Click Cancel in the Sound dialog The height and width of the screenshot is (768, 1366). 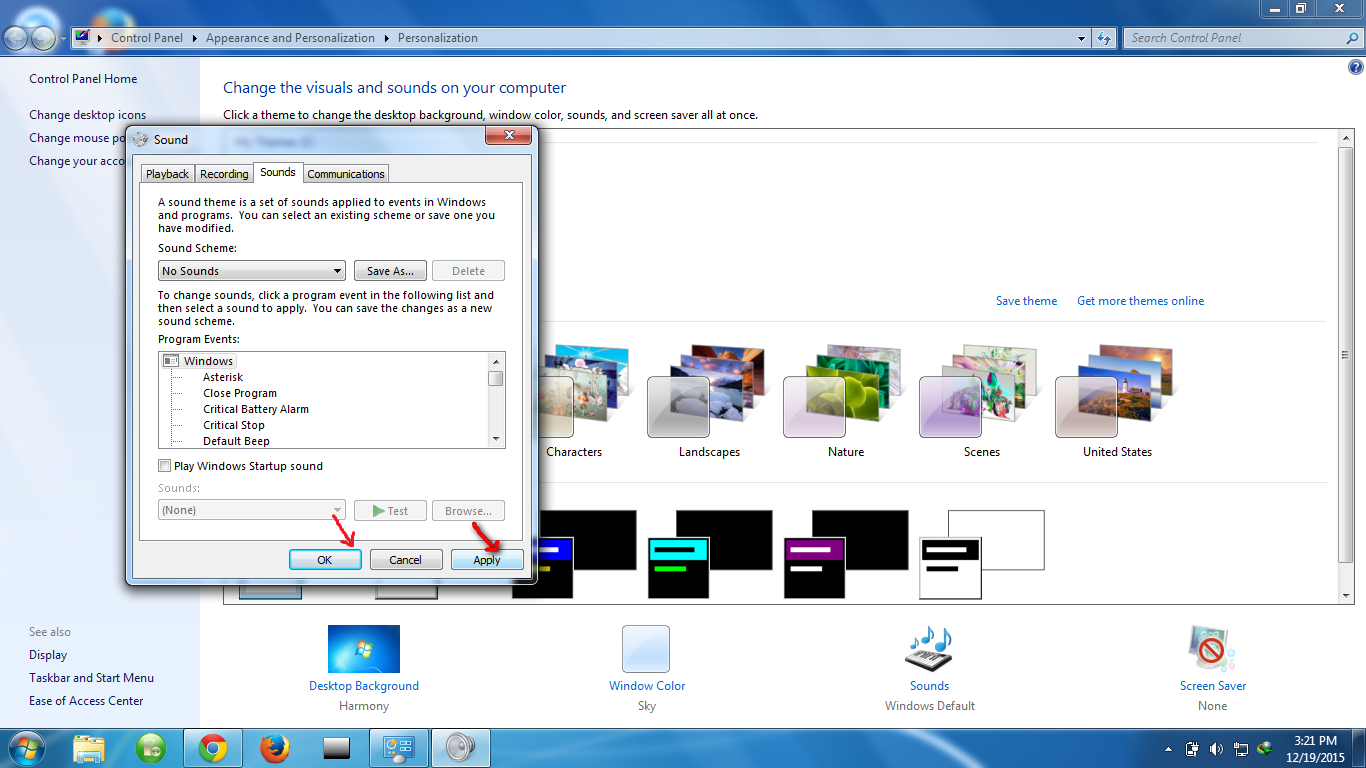406,560
